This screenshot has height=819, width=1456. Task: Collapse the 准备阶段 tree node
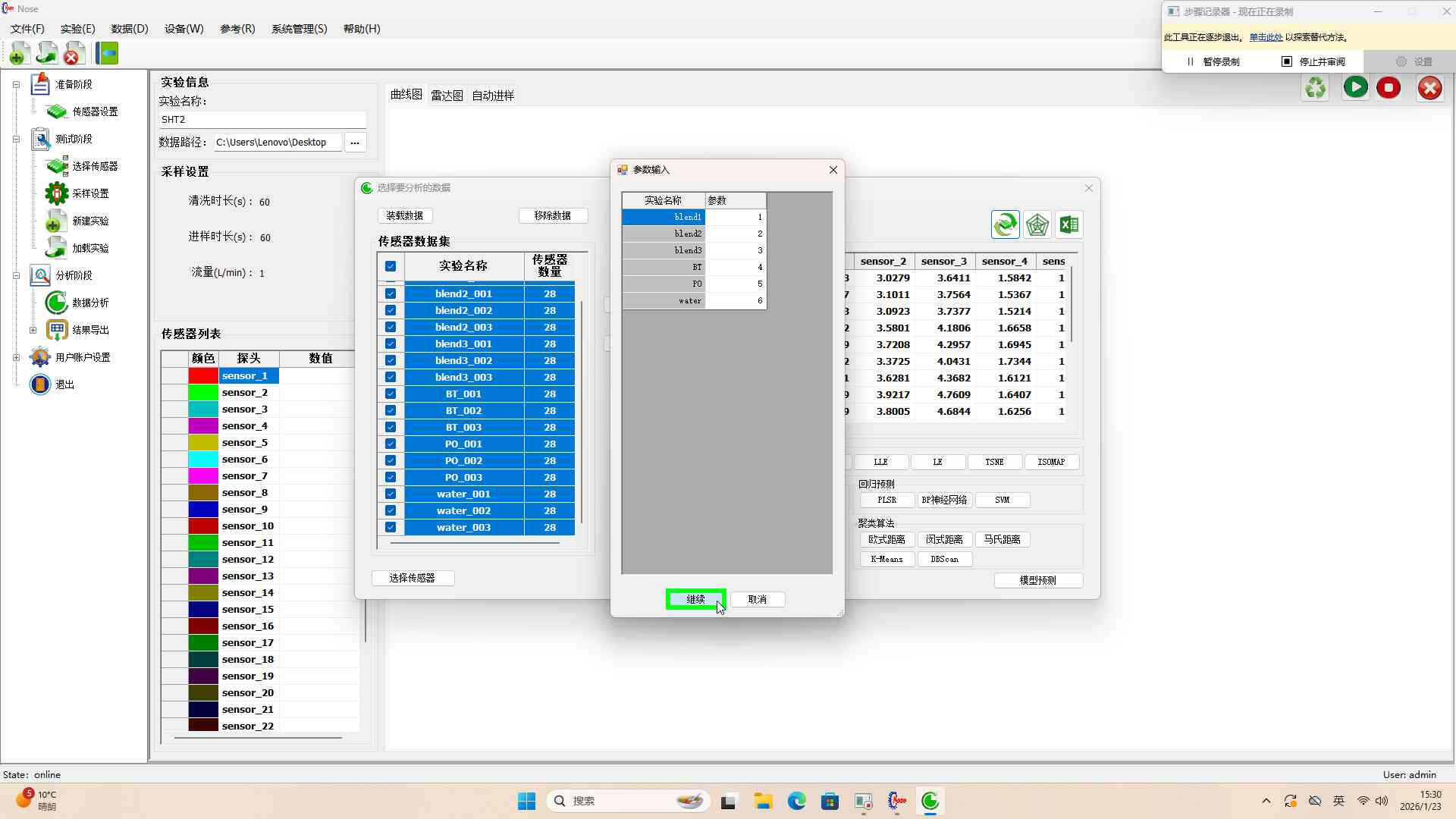click(16, 84)
